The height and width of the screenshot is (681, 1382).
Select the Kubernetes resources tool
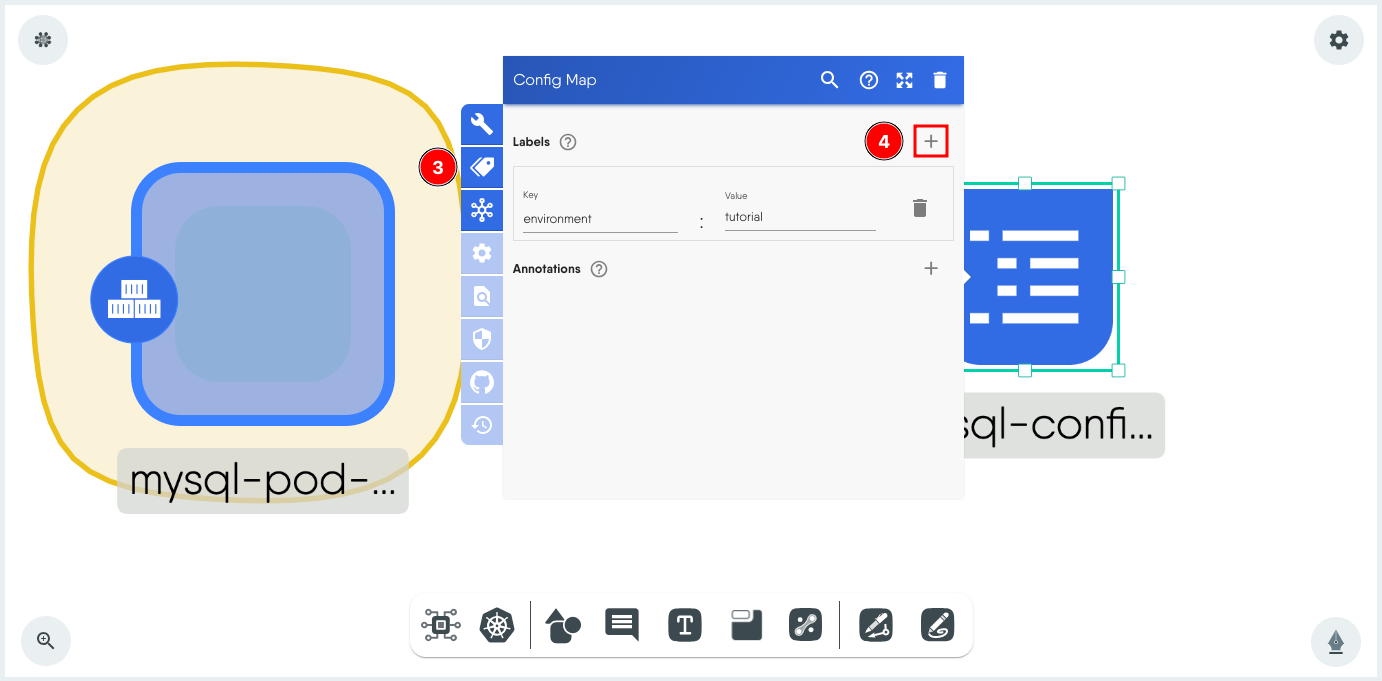[x=498, y=625]
